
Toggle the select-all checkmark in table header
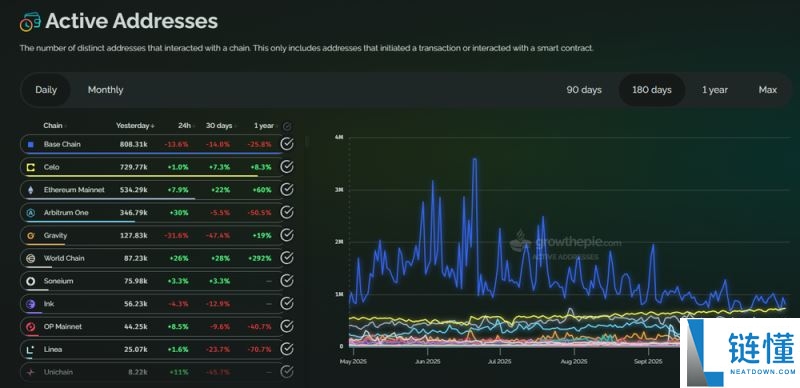[287, 126]
